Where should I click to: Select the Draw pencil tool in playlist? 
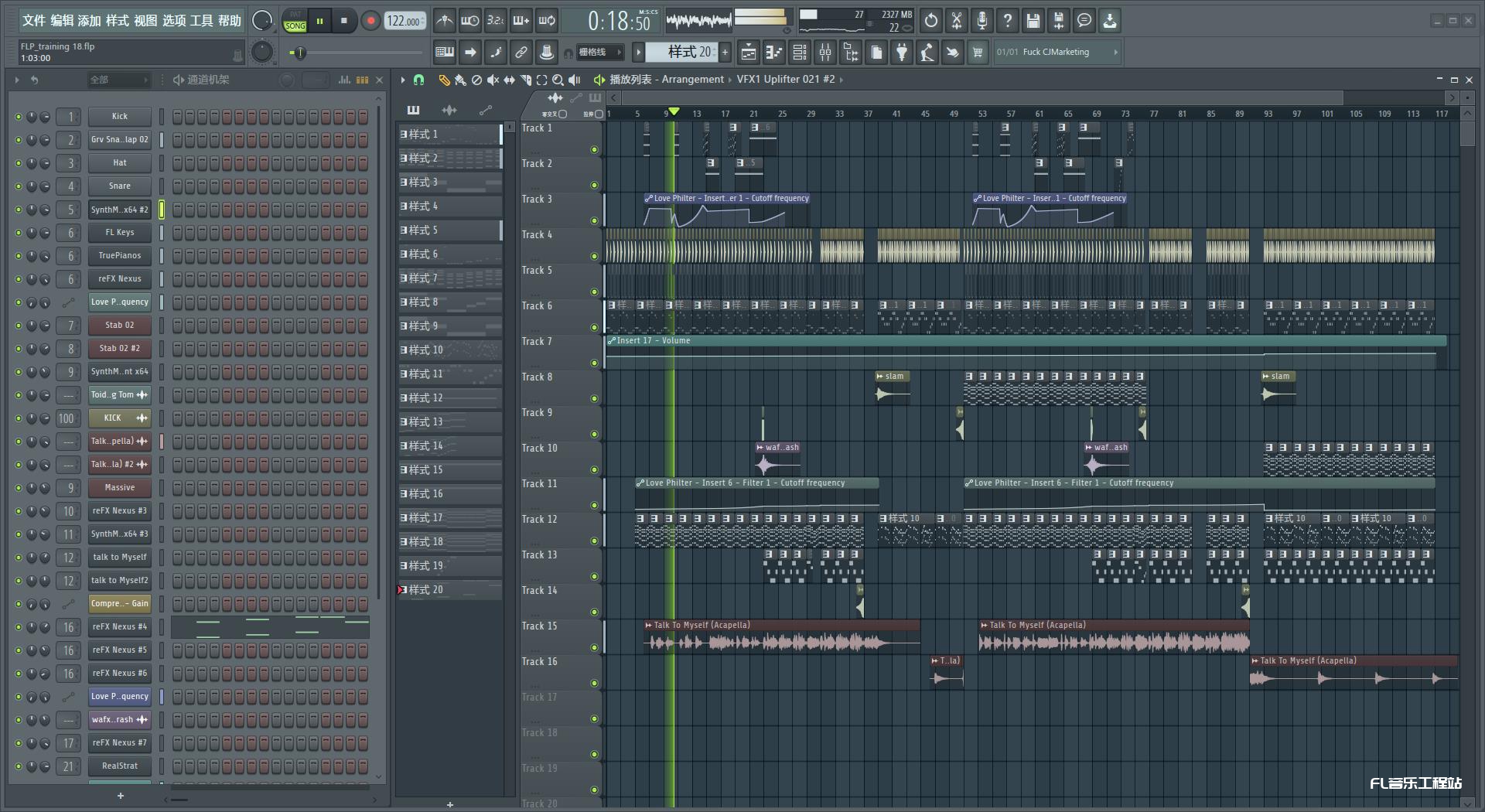(x=444, y=80)
